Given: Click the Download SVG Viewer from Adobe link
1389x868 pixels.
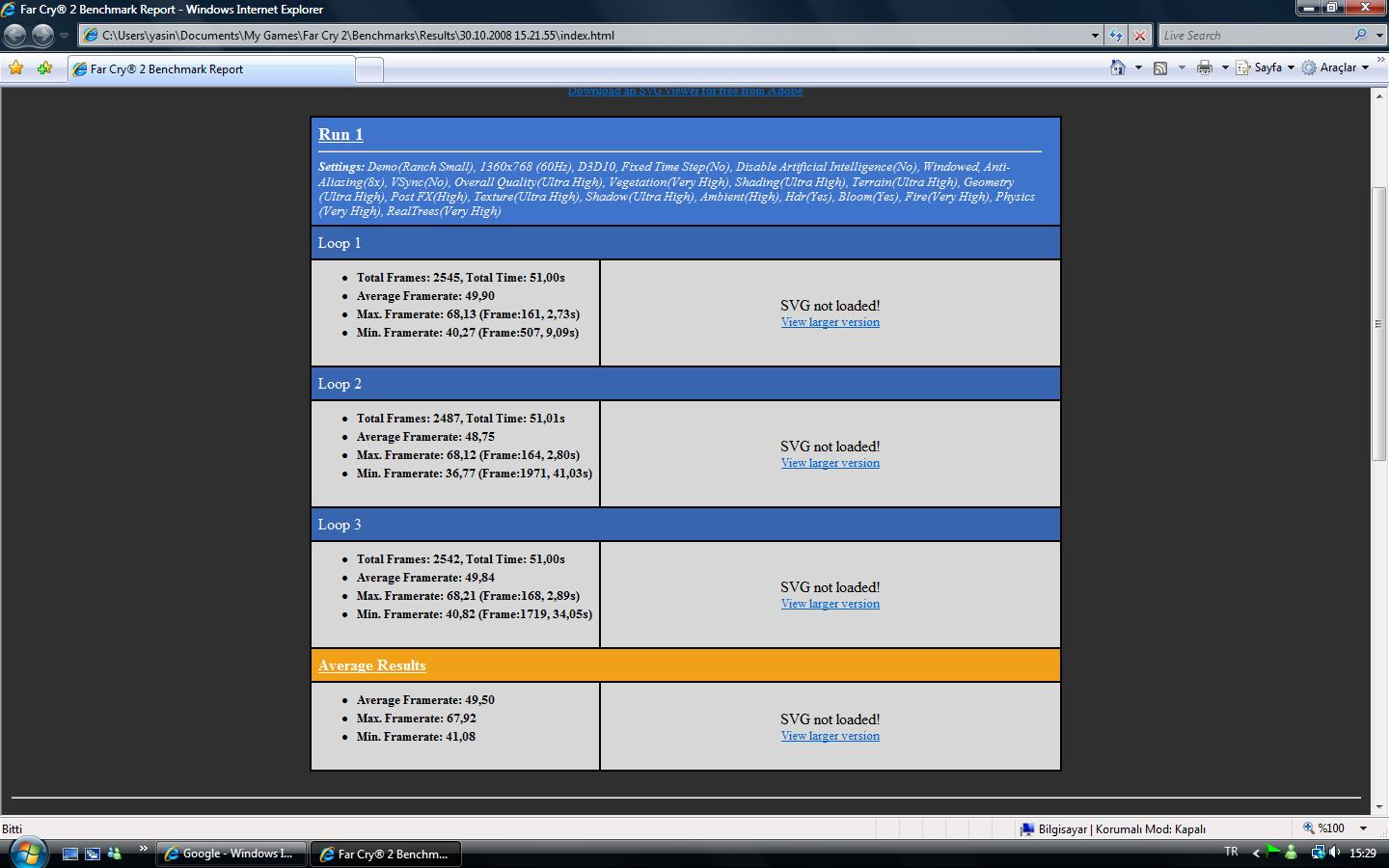Looking at the screenshot, I should [685, 91].
